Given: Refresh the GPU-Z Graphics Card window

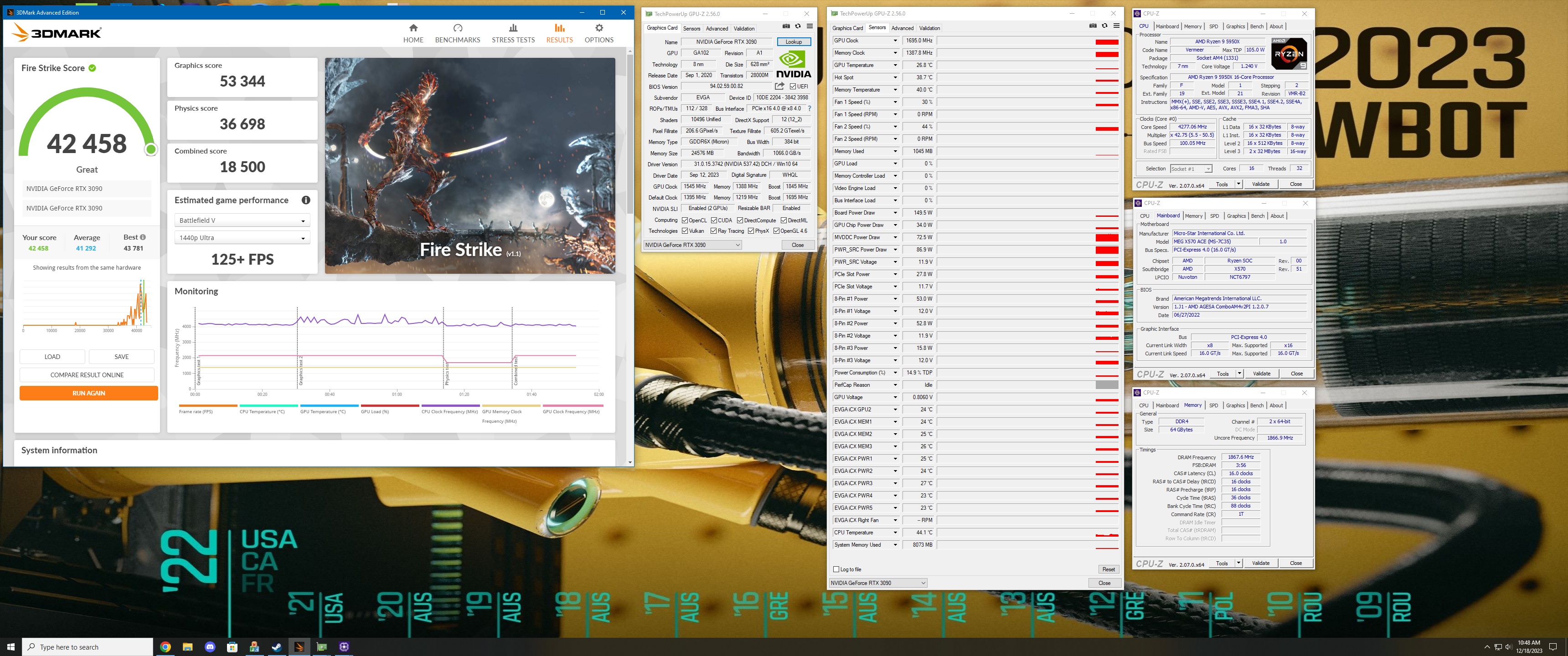Looking at the screenshot, I should 798,26.
